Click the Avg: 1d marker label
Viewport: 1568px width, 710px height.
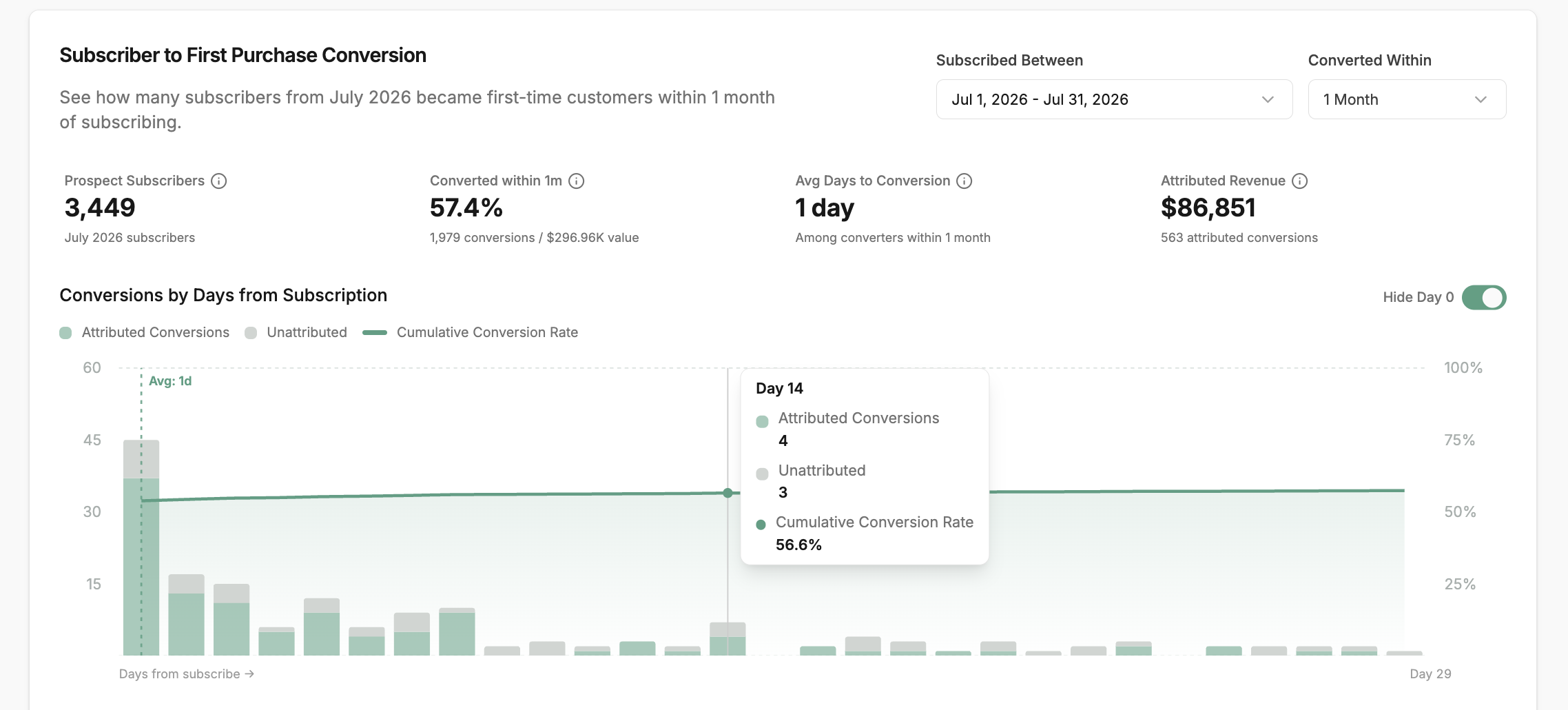[170, 381]
